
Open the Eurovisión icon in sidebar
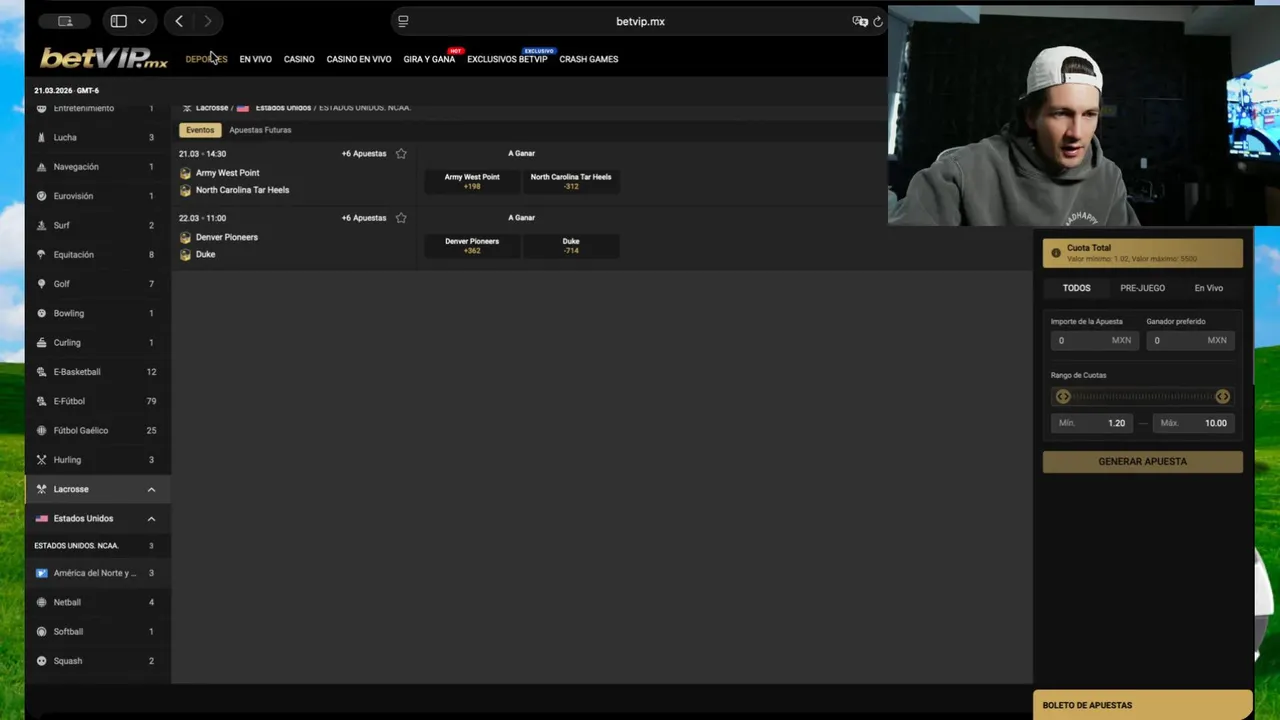pyautogui.click(x=41, y=196)
